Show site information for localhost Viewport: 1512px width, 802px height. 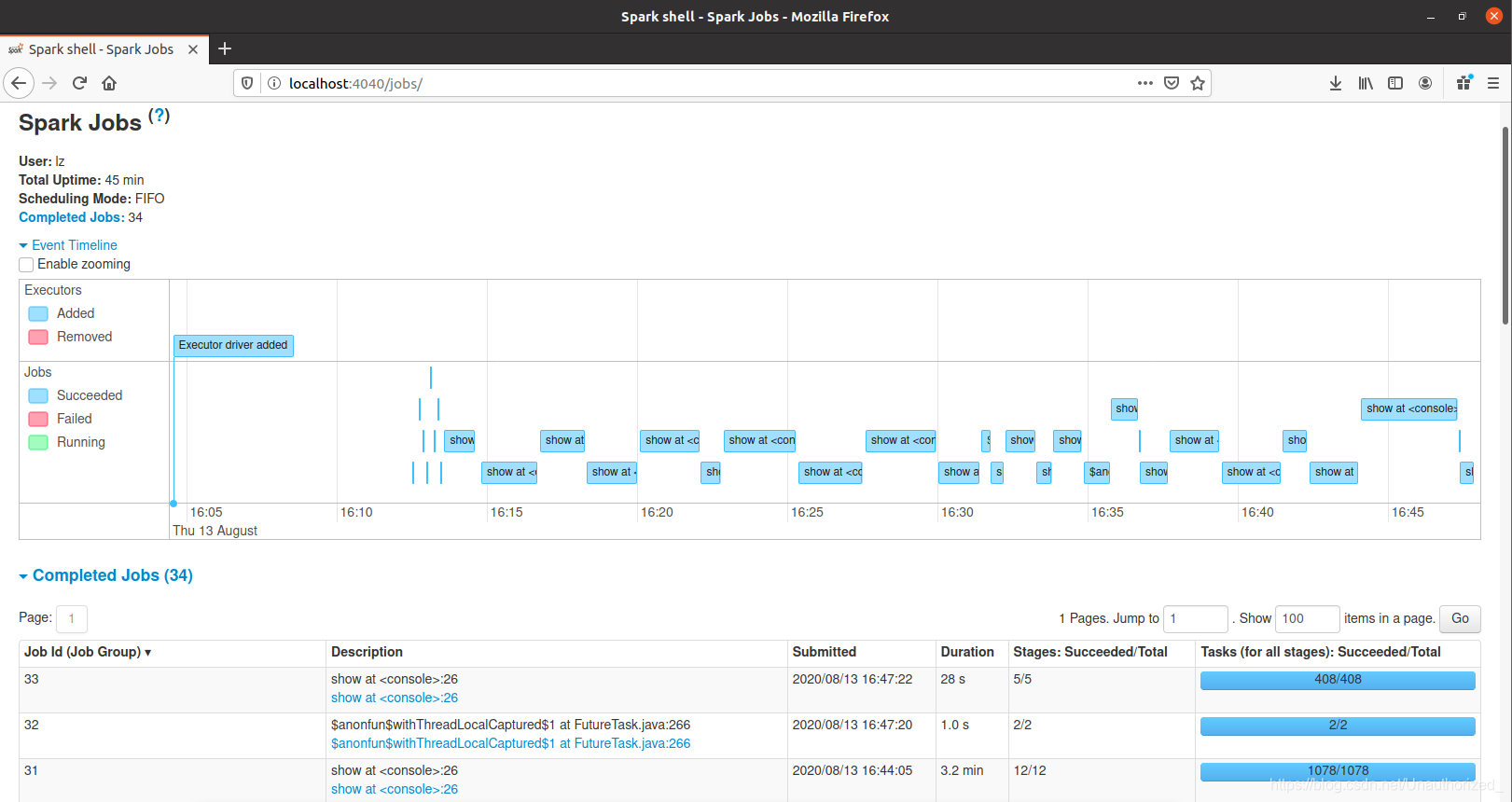tap(274, 83)
